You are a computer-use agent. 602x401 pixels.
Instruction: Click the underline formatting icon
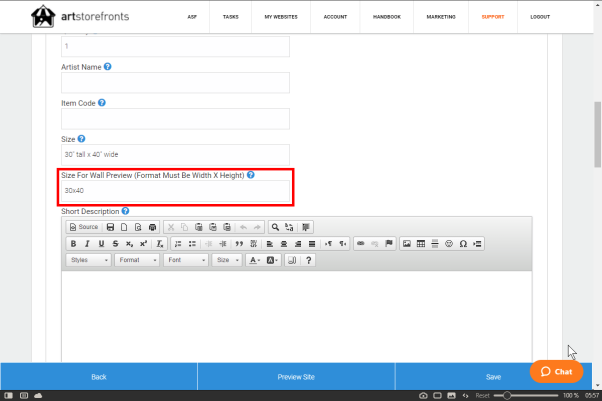(x=101, y=243)
